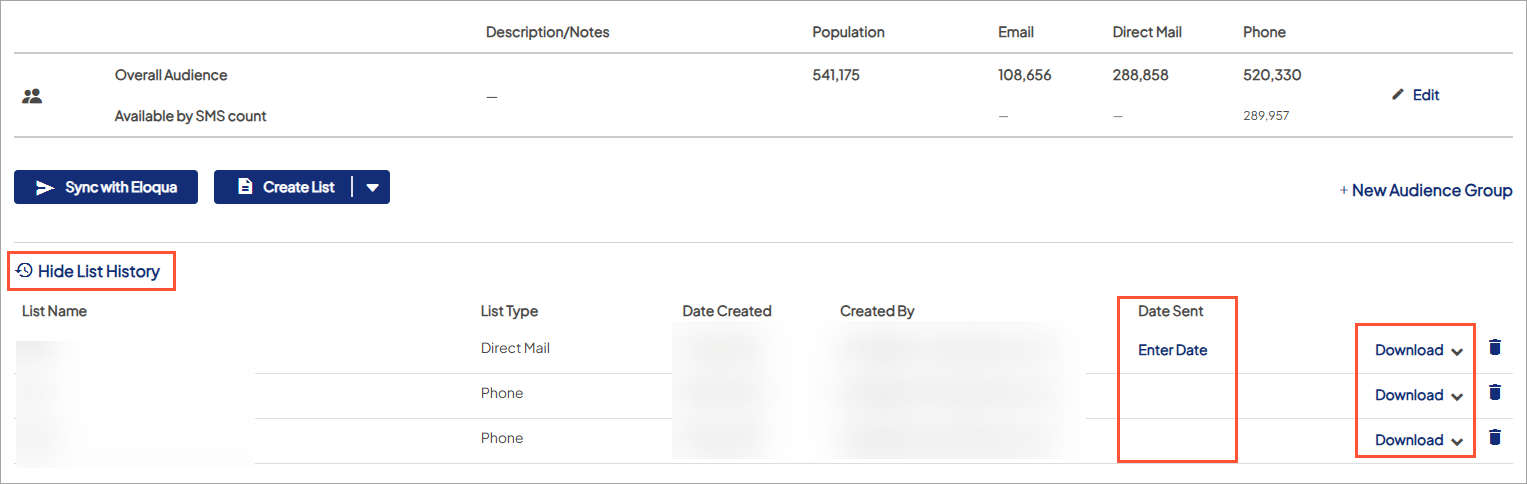Collapse the list using Hide List History
The height and width of the screenshot is (484, 1527).
pos(89,271)
